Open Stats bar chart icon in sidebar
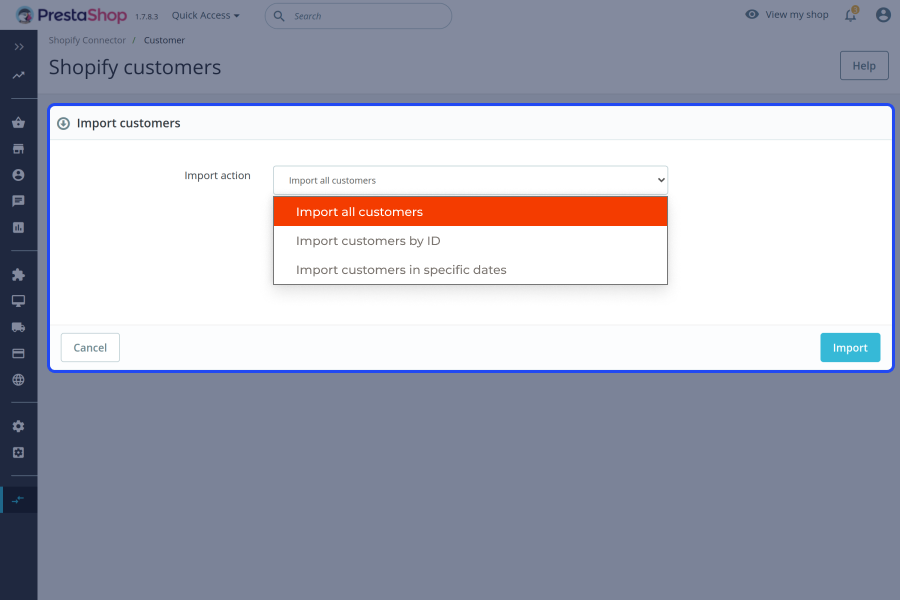 (x=18, y=227)
